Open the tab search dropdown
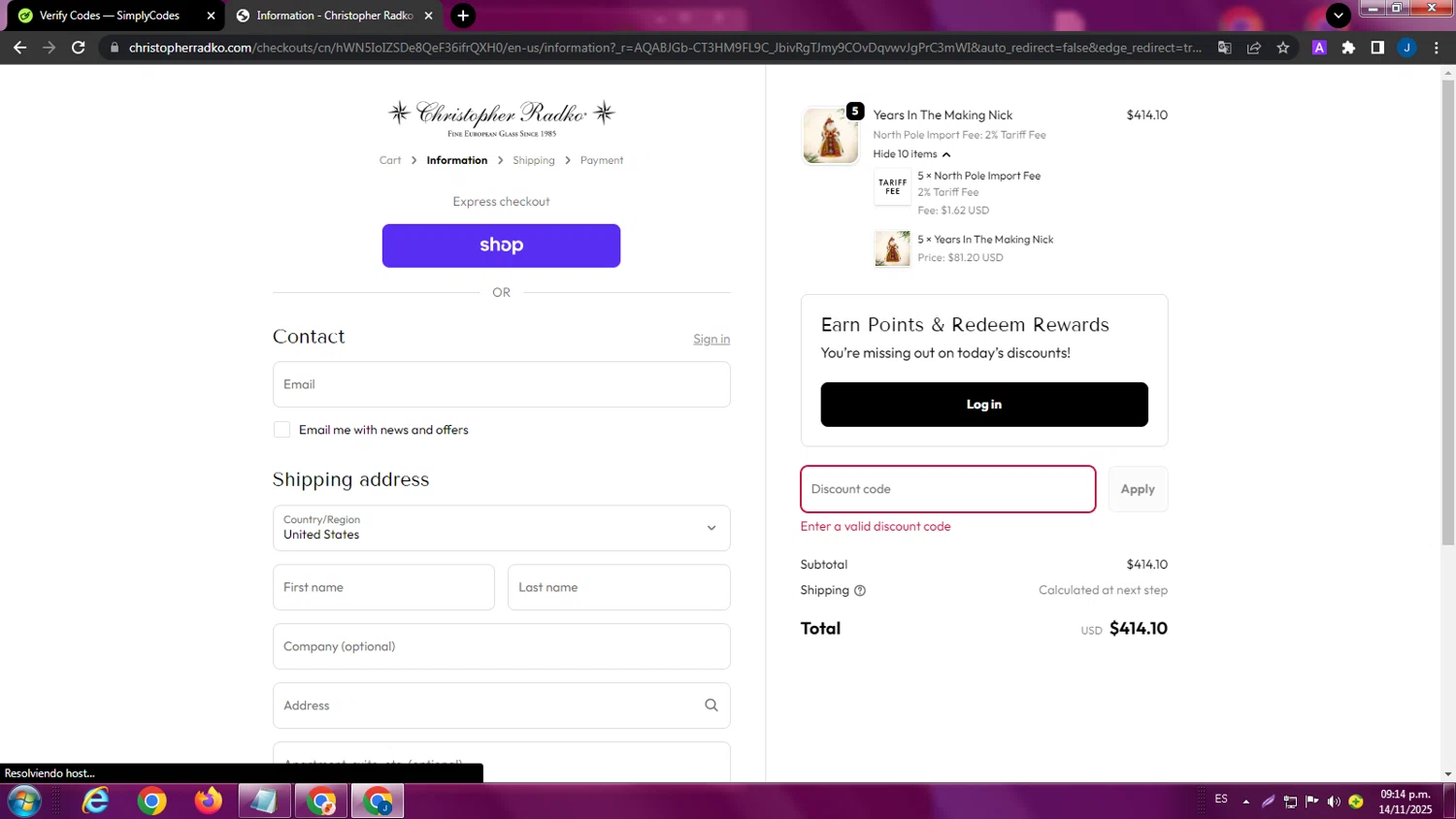 coord(1339,16)
